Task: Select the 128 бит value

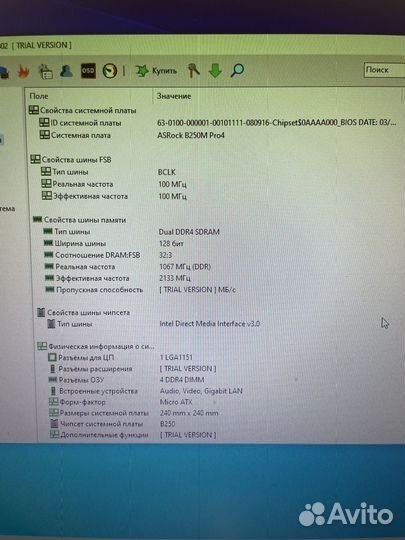Action: 171,243
